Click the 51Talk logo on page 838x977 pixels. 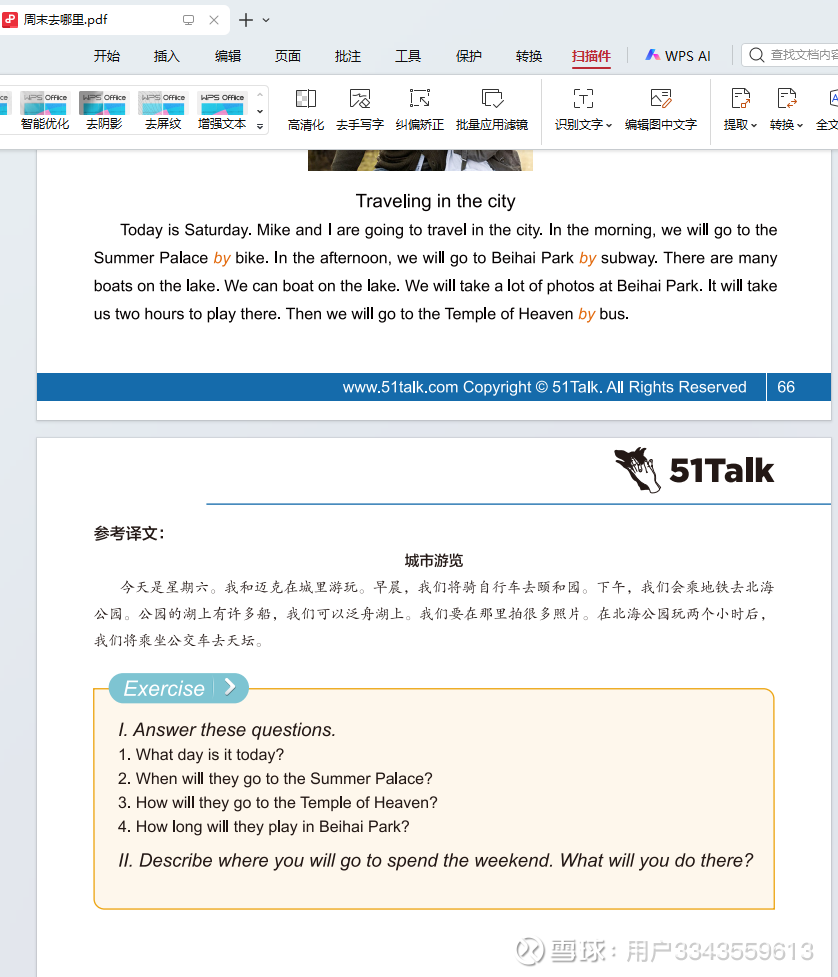coord(694,470)
